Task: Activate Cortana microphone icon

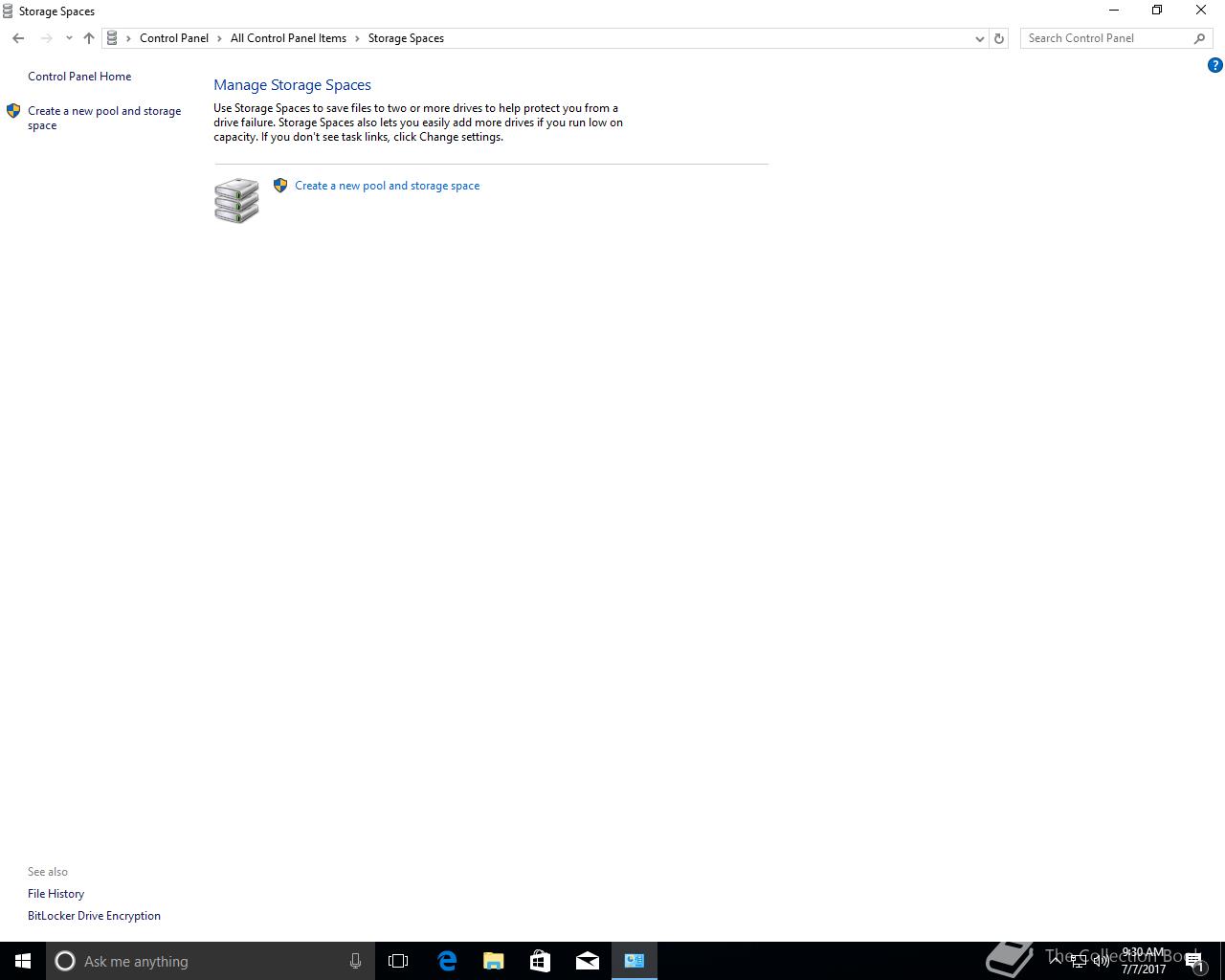Action: pyautogui.click(x=355, y=961)
